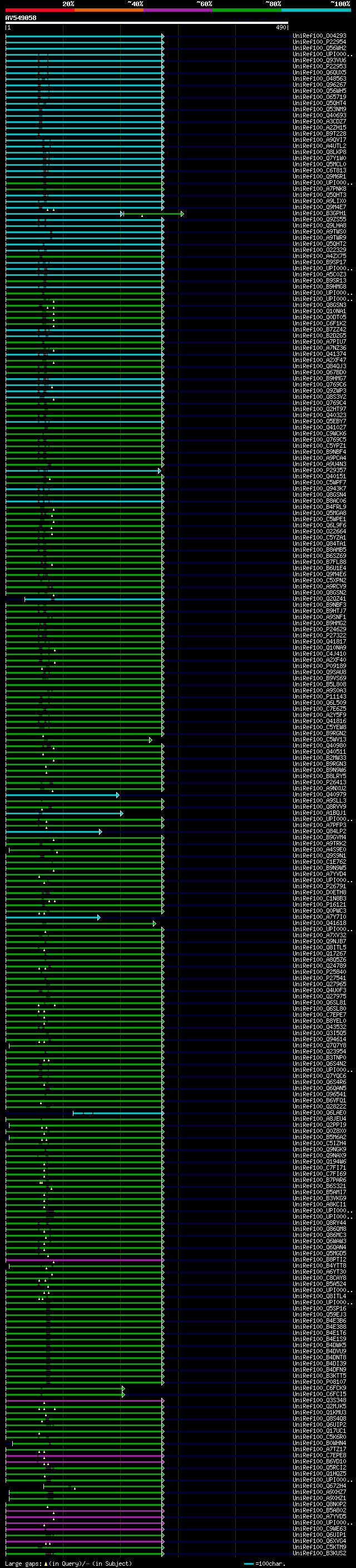The width and height of the screenshot is (356, 1568).
Task: Select hit UniRef100_Q93VU6
Action: 319,60
